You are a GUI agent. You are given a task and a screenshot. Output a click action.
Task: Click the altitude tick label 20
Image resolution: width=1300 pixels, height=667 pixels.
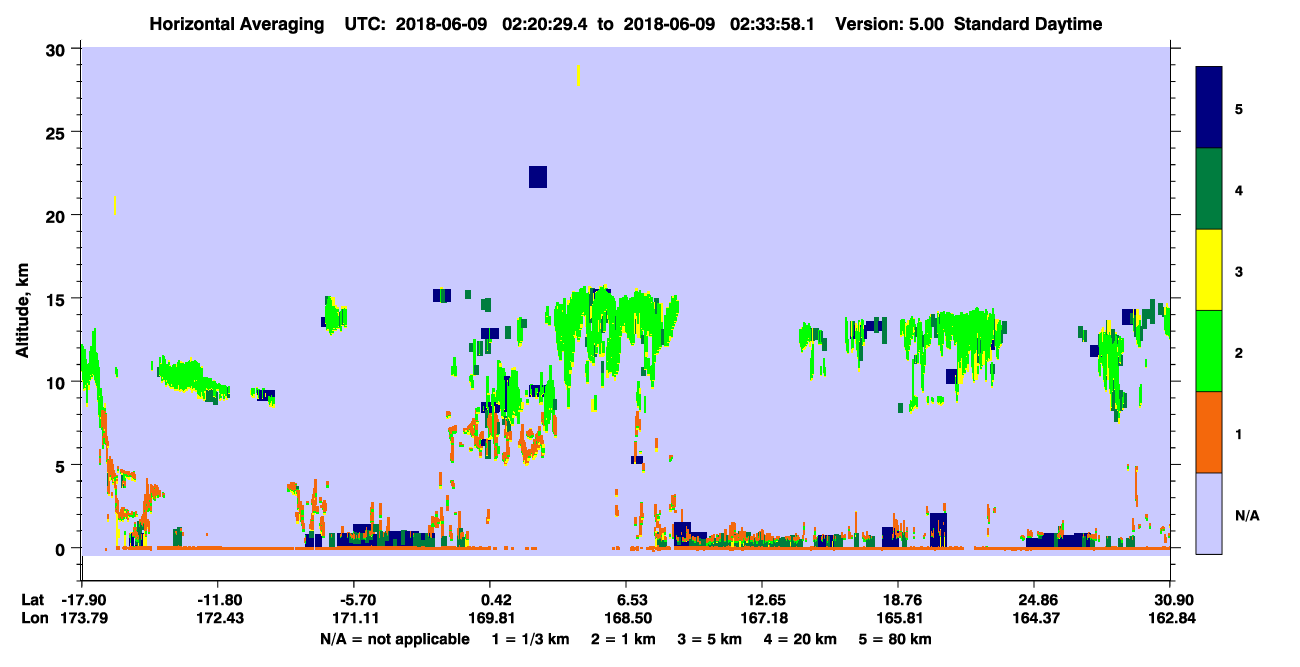(x=58, y=215)
